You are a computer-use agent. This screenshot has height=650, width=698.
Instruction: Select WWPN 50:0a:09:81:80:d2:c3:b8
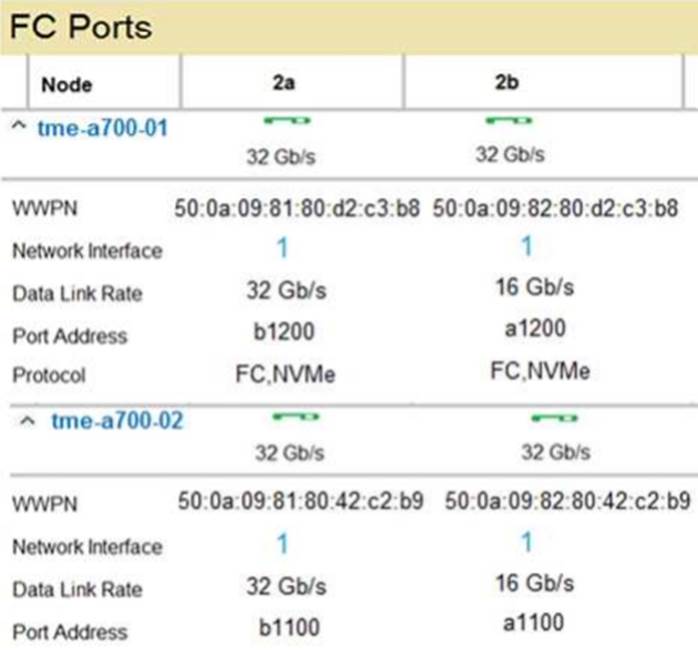[297, 210]
